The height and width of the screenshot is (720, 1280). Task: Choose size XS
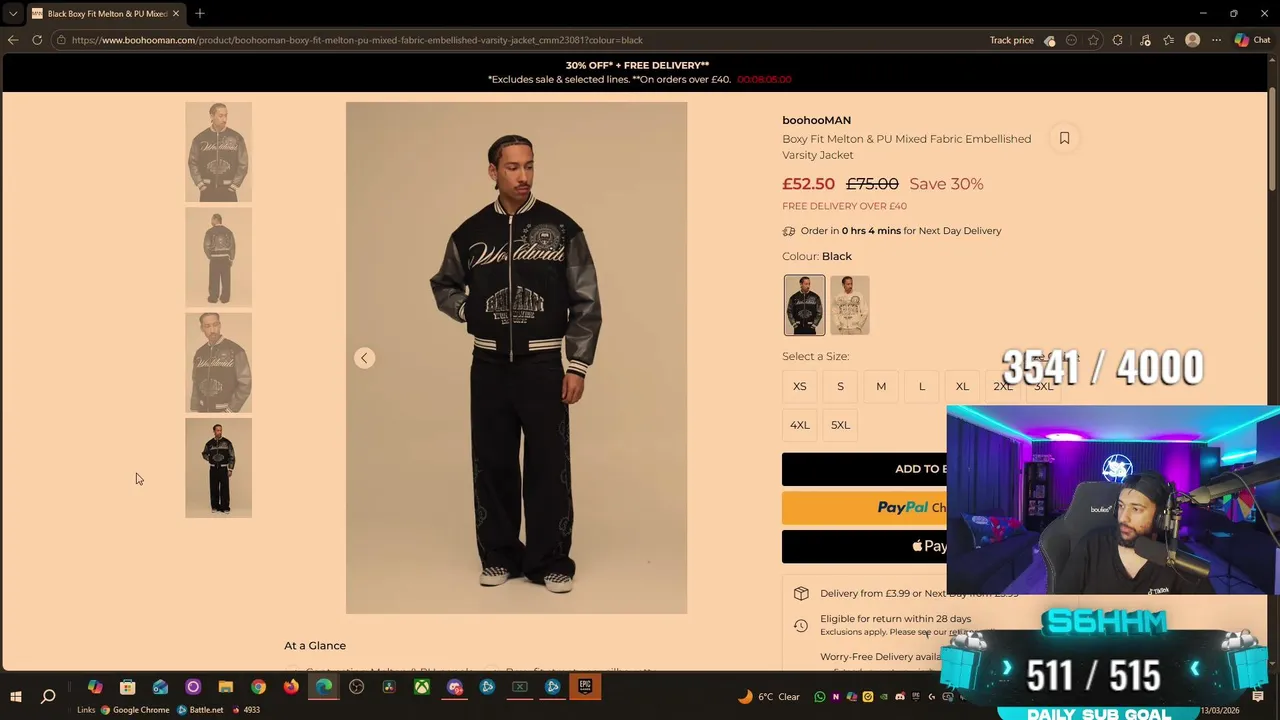pos(800,386)
